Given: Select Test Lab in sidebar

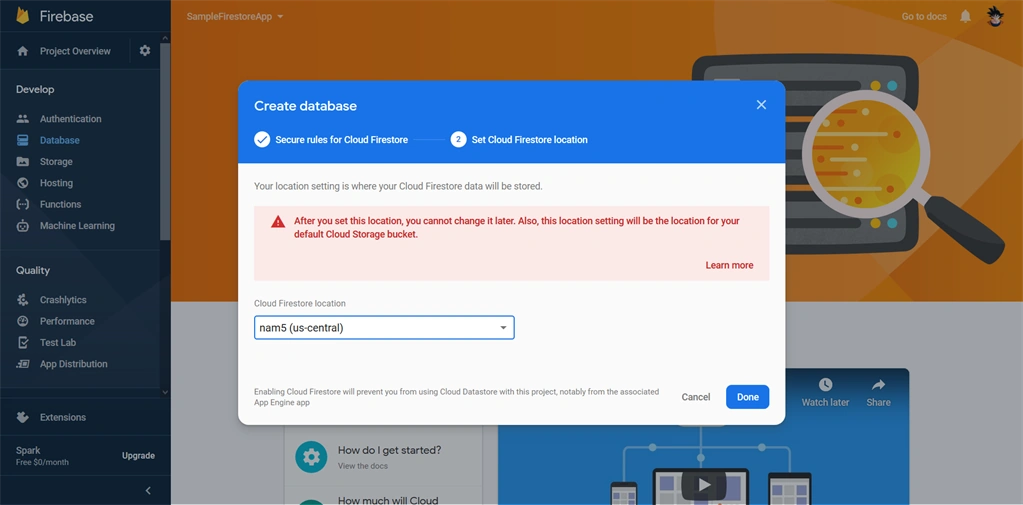Looking at the screenshot, I should [58, 343].
